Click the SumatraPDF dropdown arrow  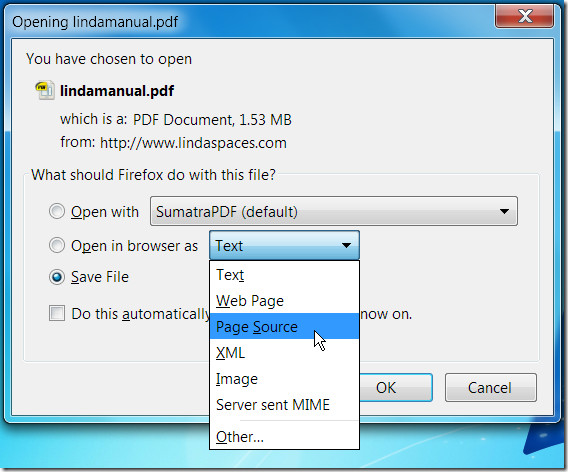click(x=504, y=211)
